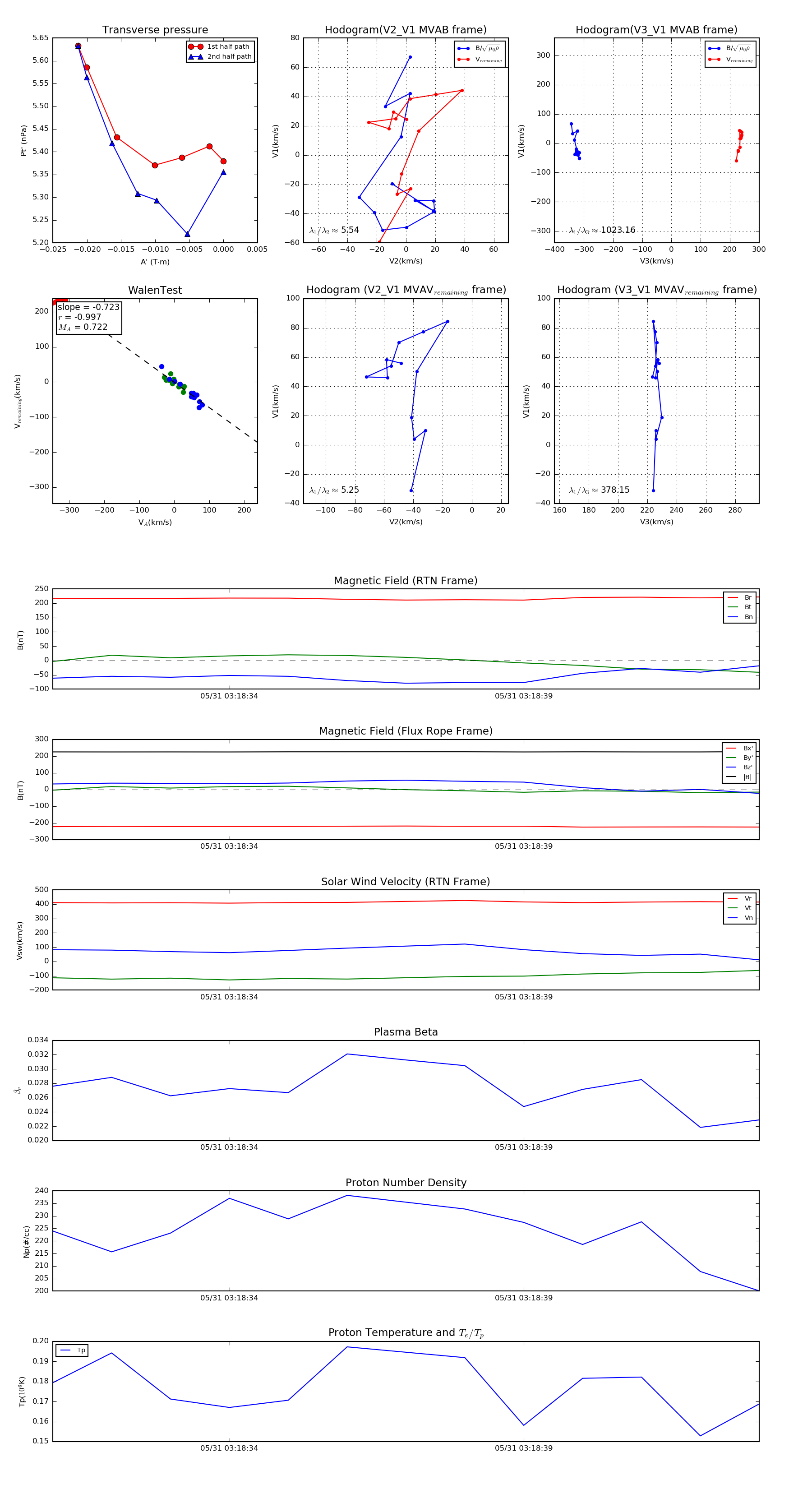Viewport: 812px width, 1489px height.
Task: Click the "Pt' (nPa)" y-axis label
Action: pos(24,140)
